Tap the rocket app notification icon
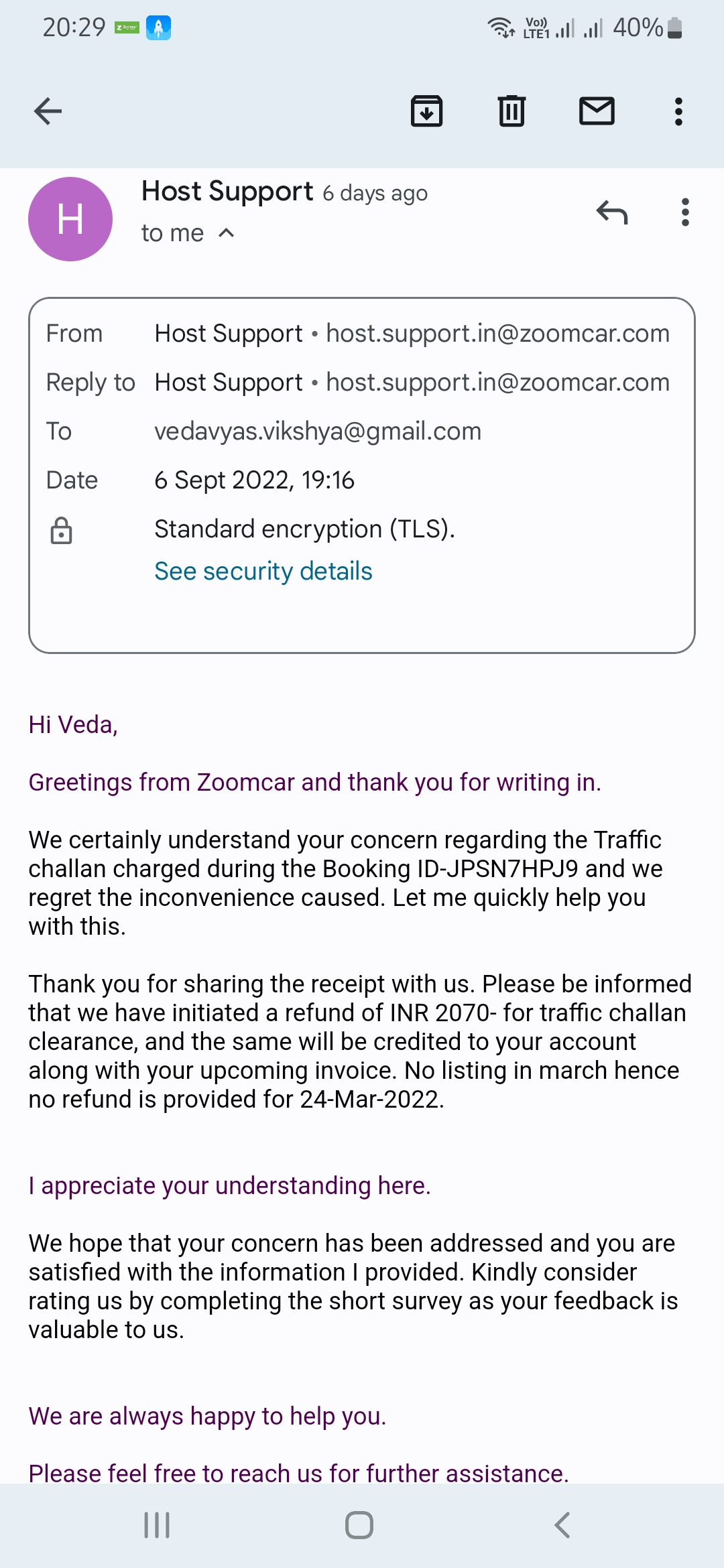The image size is (724, 1568). point(158,27)
